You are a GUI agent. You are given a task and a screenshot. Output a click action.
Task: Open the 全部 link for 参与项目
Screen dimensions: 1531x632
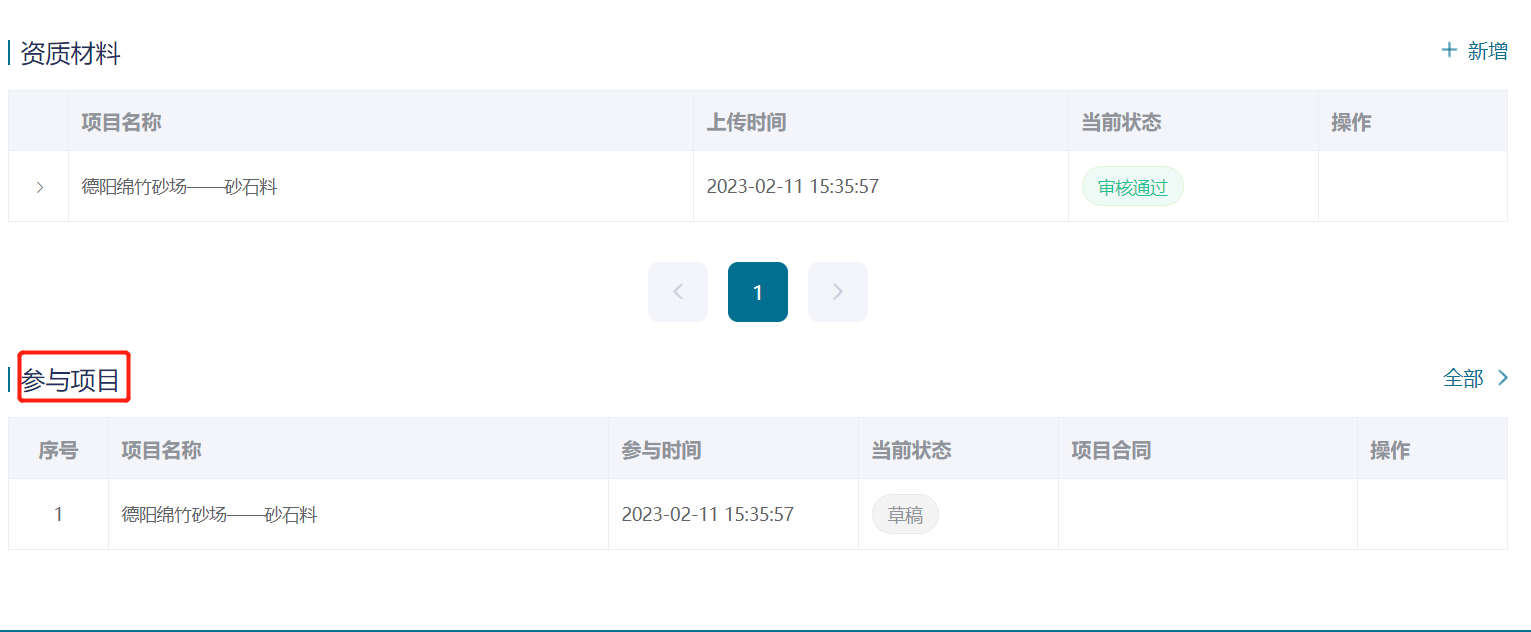click(x=1463, y=378)
